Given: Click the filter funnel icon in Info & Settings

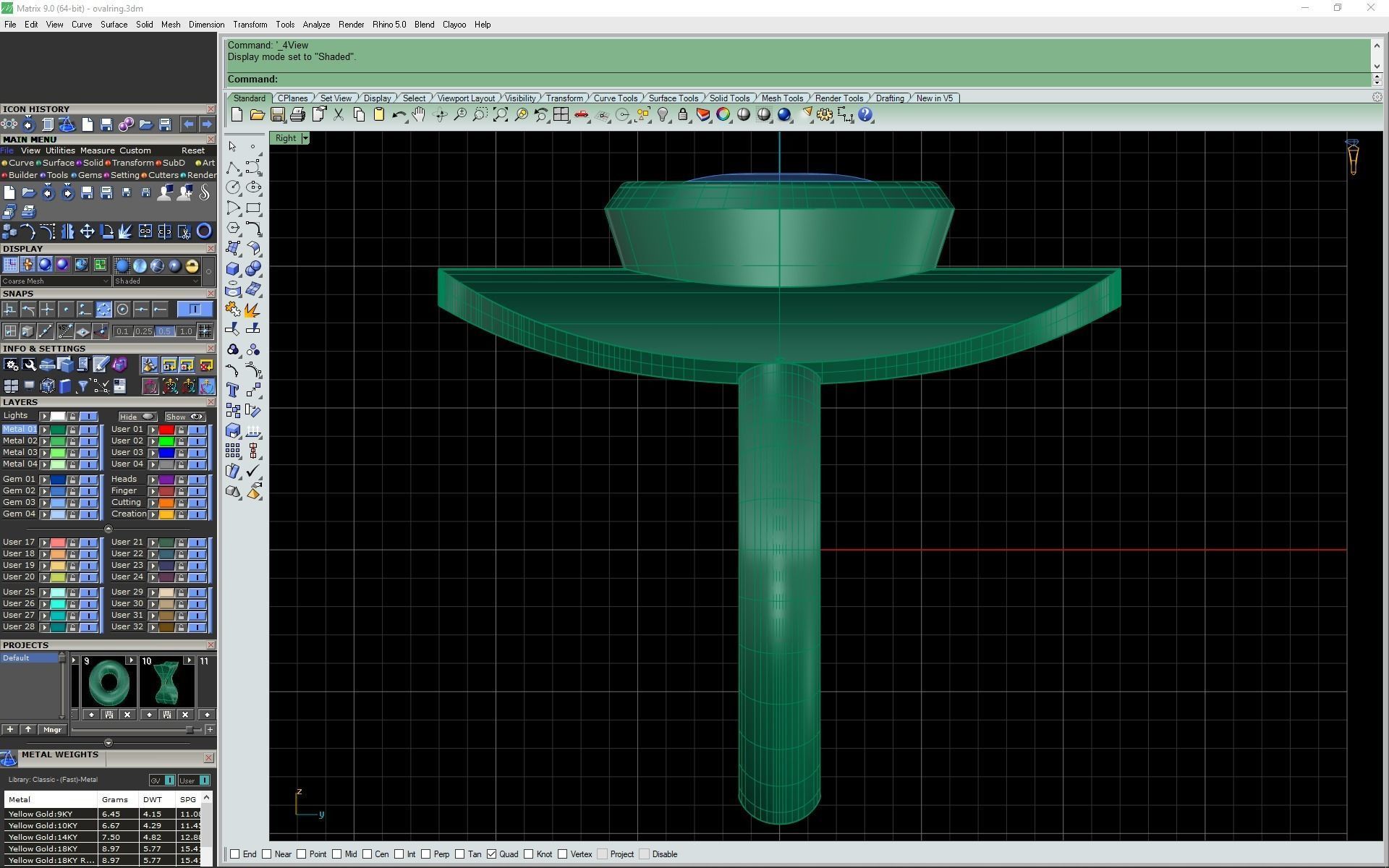Looking at the screenshot, I should pos(82,386).
